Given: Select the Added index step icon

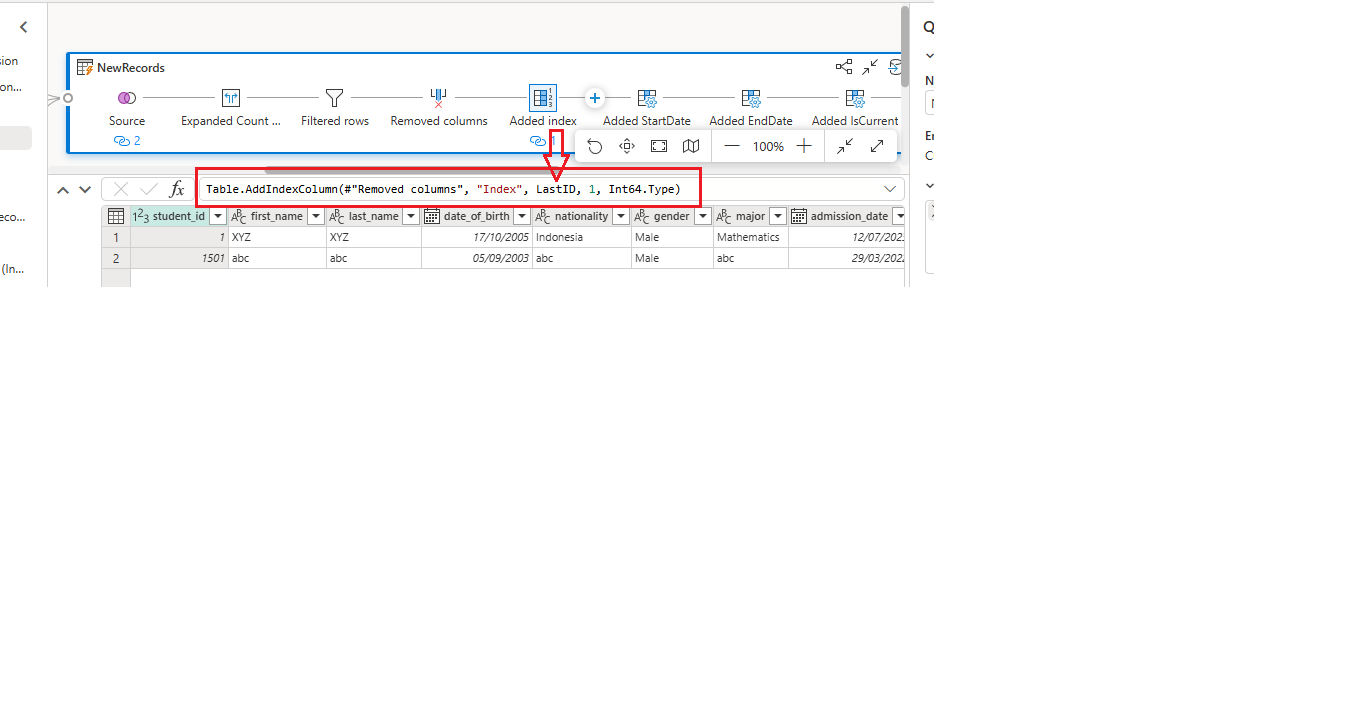Looking at the screenshot, I should pyautogui.click(x=543, y=98).
